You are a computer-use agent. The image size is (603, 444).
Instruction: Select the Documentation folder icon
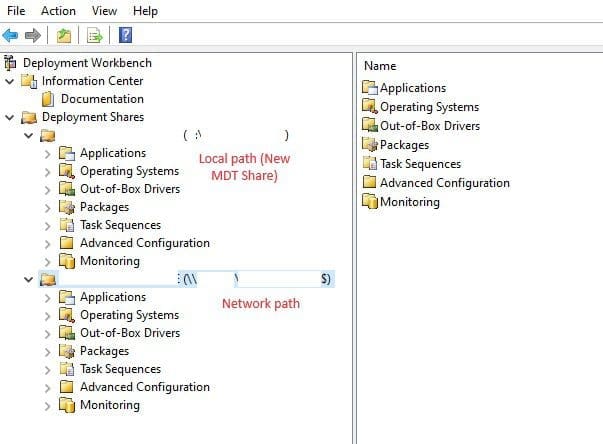48,99
